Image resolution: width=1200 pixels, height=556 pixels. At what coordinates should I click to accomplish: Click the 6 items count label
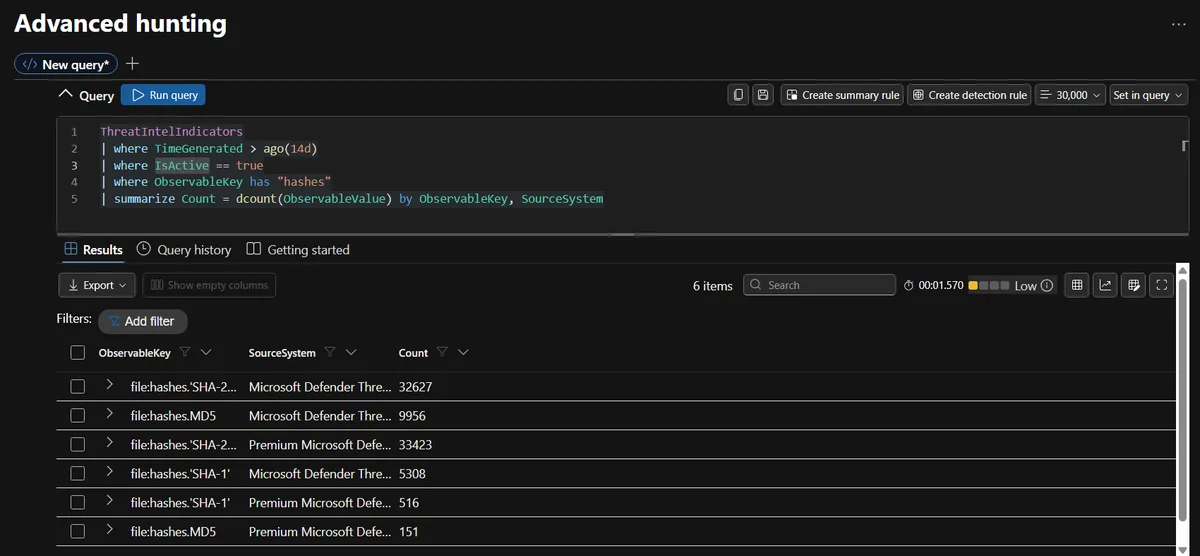713,285
